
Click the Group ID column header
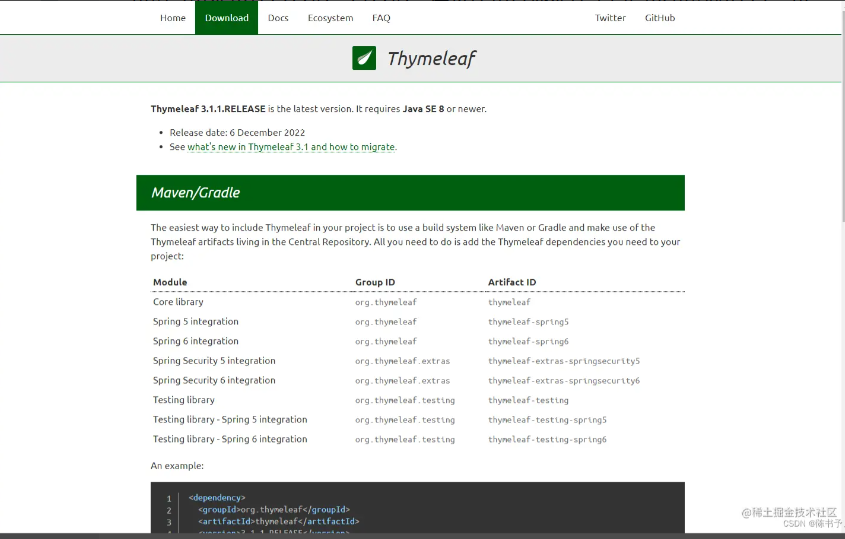(x=375, y=282)
